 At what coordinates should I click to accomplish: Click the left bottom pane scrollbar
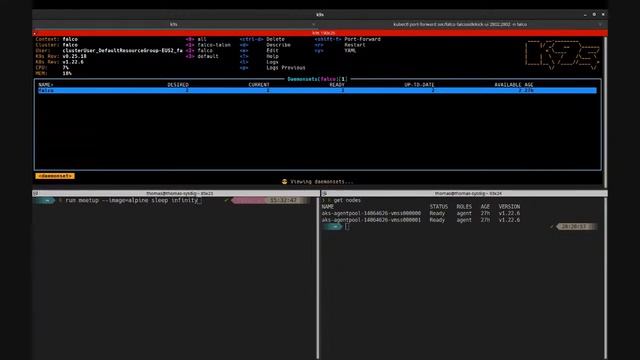click(318, 278)
